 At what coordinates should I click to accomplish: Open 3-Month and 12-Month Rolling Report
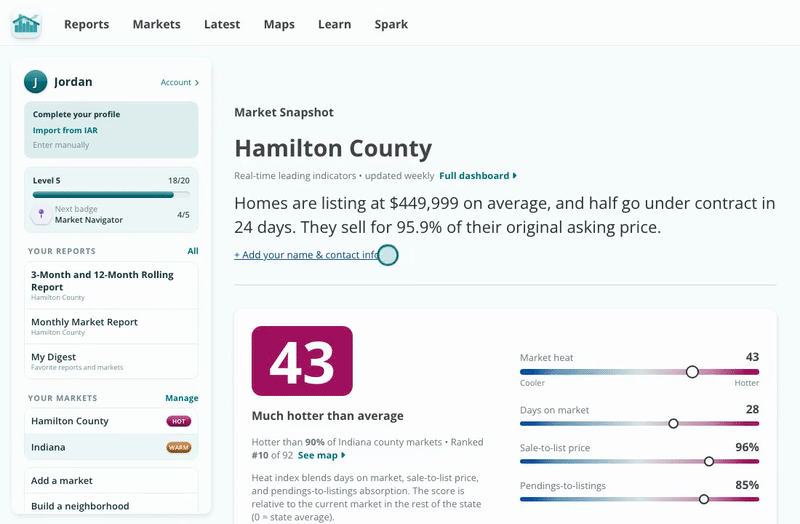pyautogui.click(x=111, y=285)
